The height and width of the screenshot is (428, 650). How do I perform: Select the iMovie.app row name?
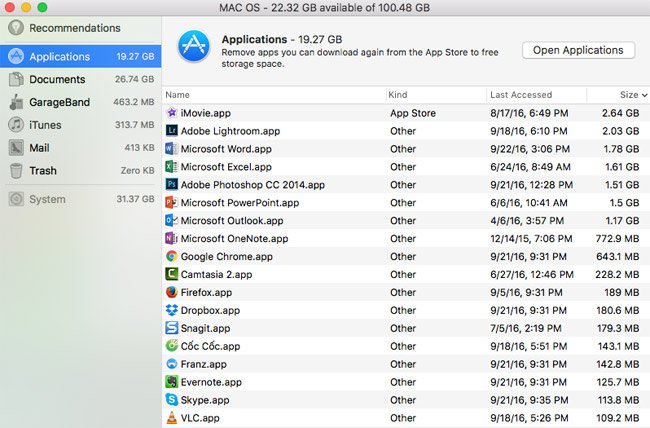(206, 113)
